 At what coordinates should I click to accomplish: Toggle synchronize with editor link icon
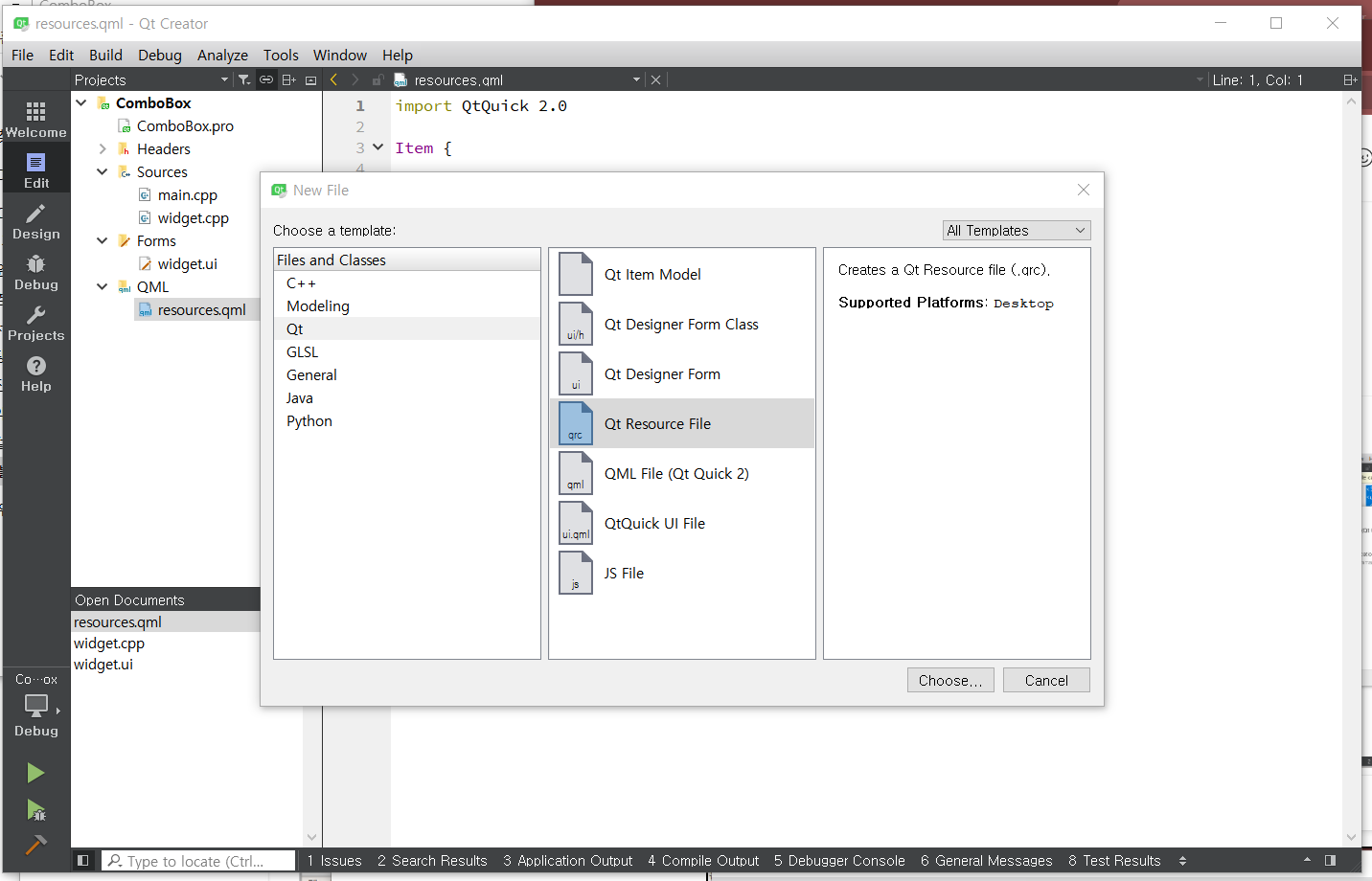point(266,80)
